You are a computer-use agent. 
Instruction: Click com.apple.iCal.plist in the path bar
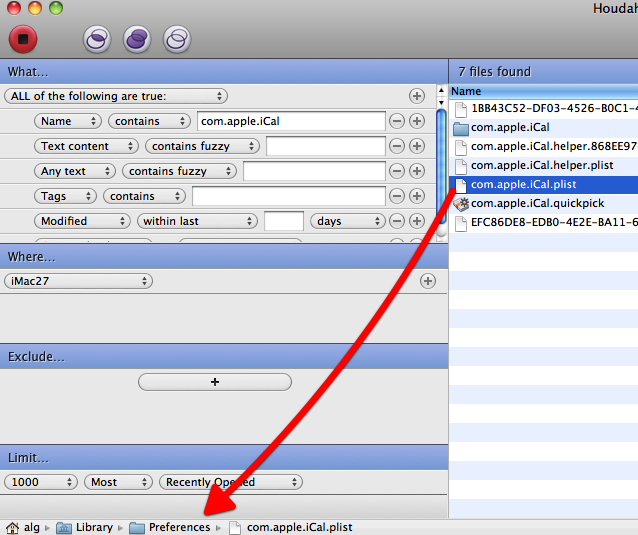pyautogui.click(x=291, y=528)
